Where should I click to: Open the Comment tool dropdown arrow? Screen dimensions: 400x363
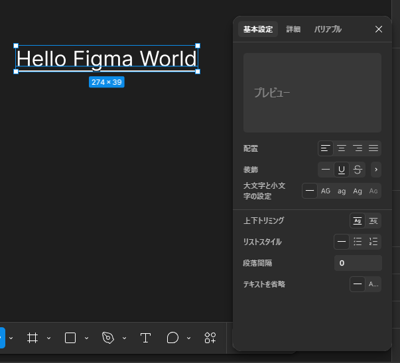coord(189,338)
